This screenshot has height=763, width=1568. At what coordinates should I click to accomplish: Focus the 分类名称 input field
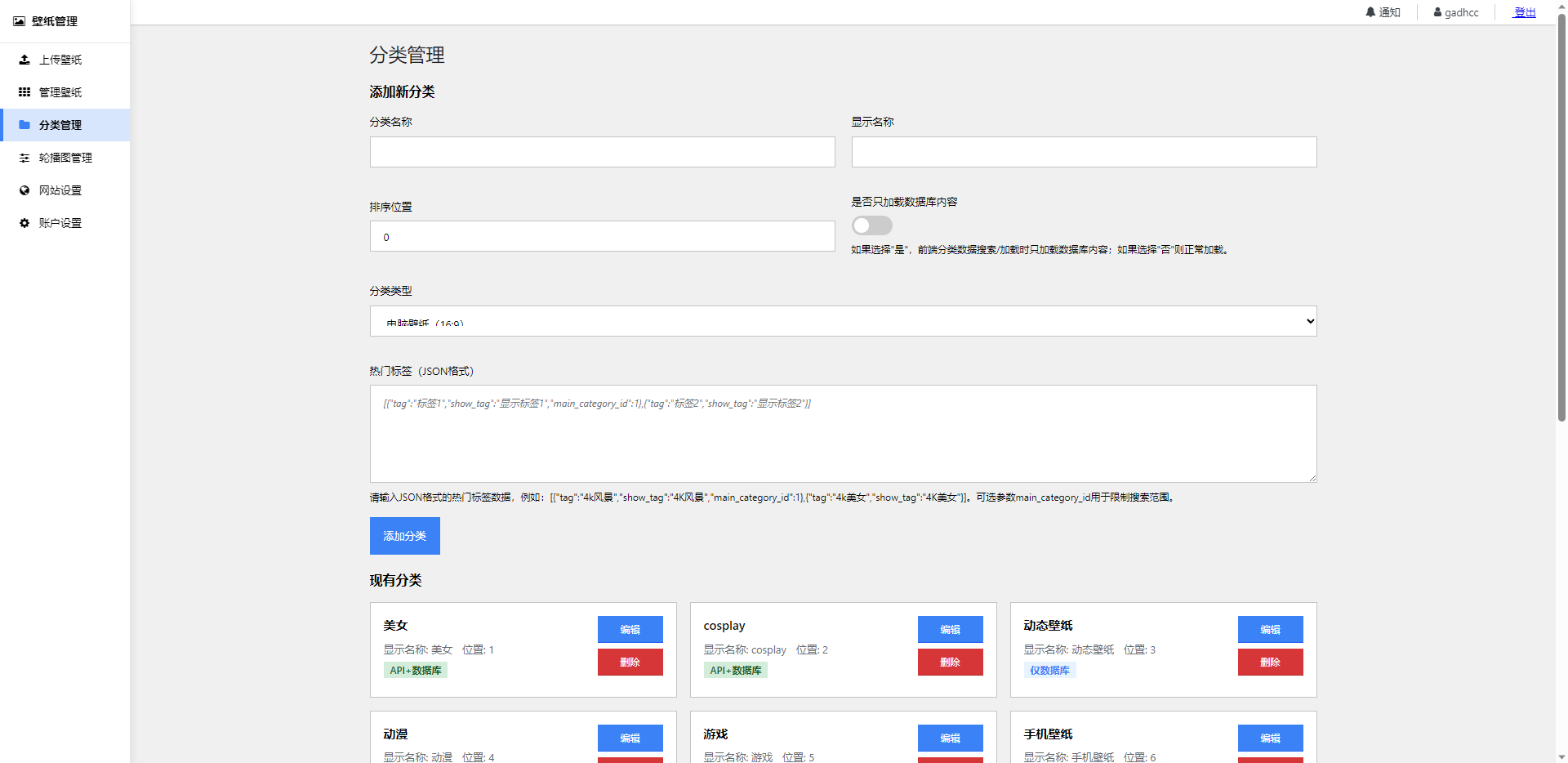(x=602, y=152)
